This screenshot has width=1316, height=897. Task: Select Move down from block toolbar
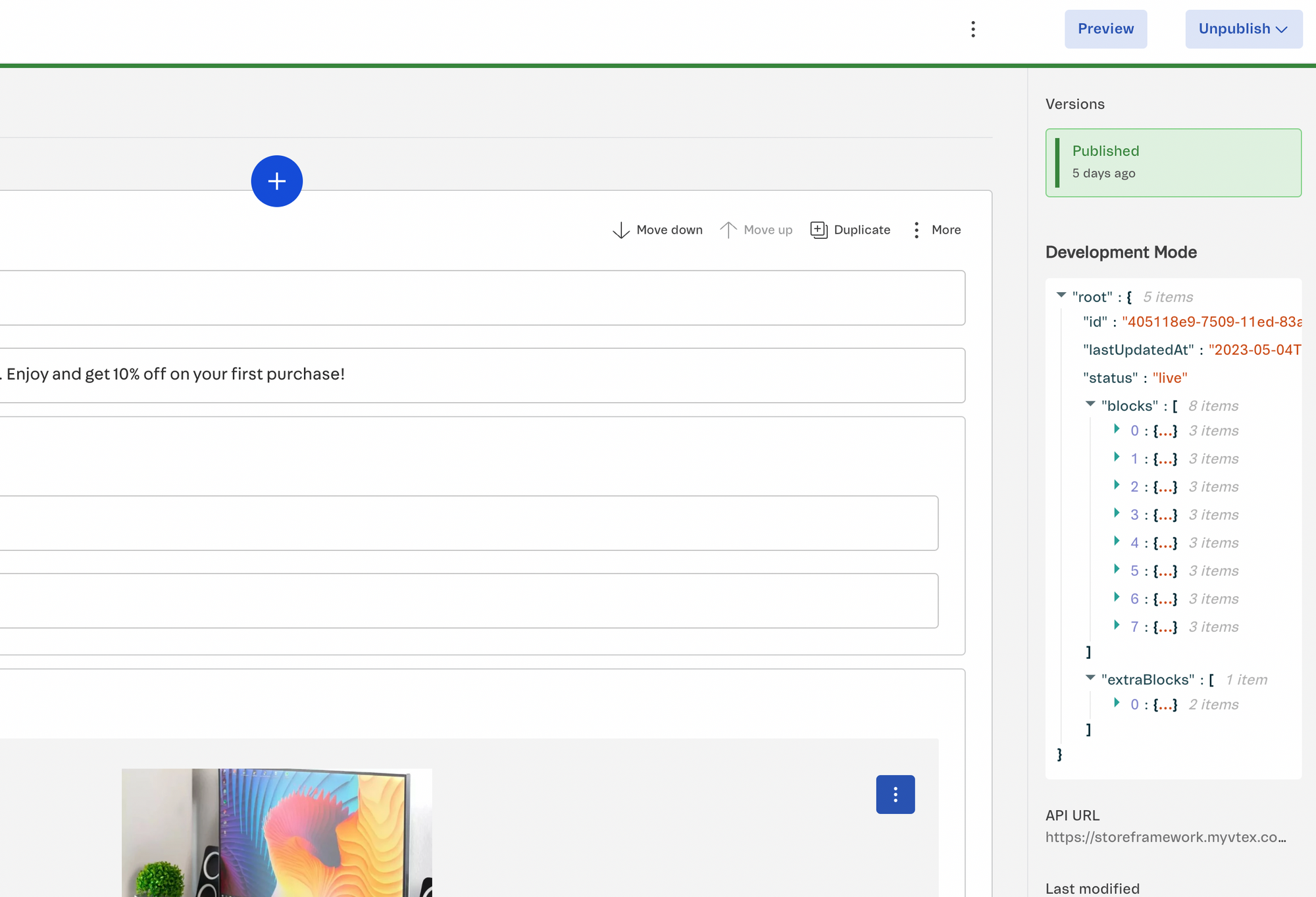656,229
